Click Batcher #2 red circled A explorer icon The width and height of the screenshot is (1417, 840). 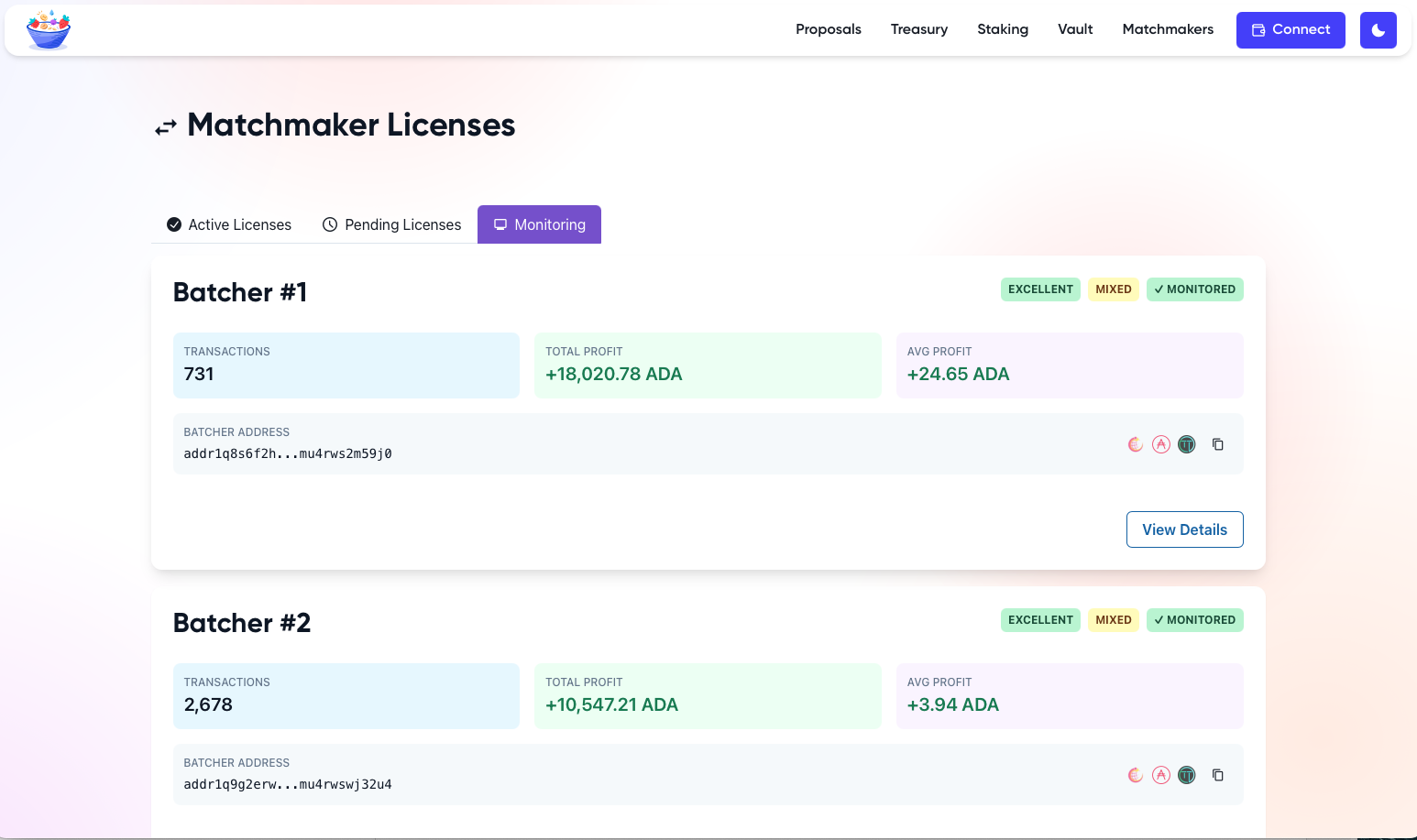pos(1161,775)
